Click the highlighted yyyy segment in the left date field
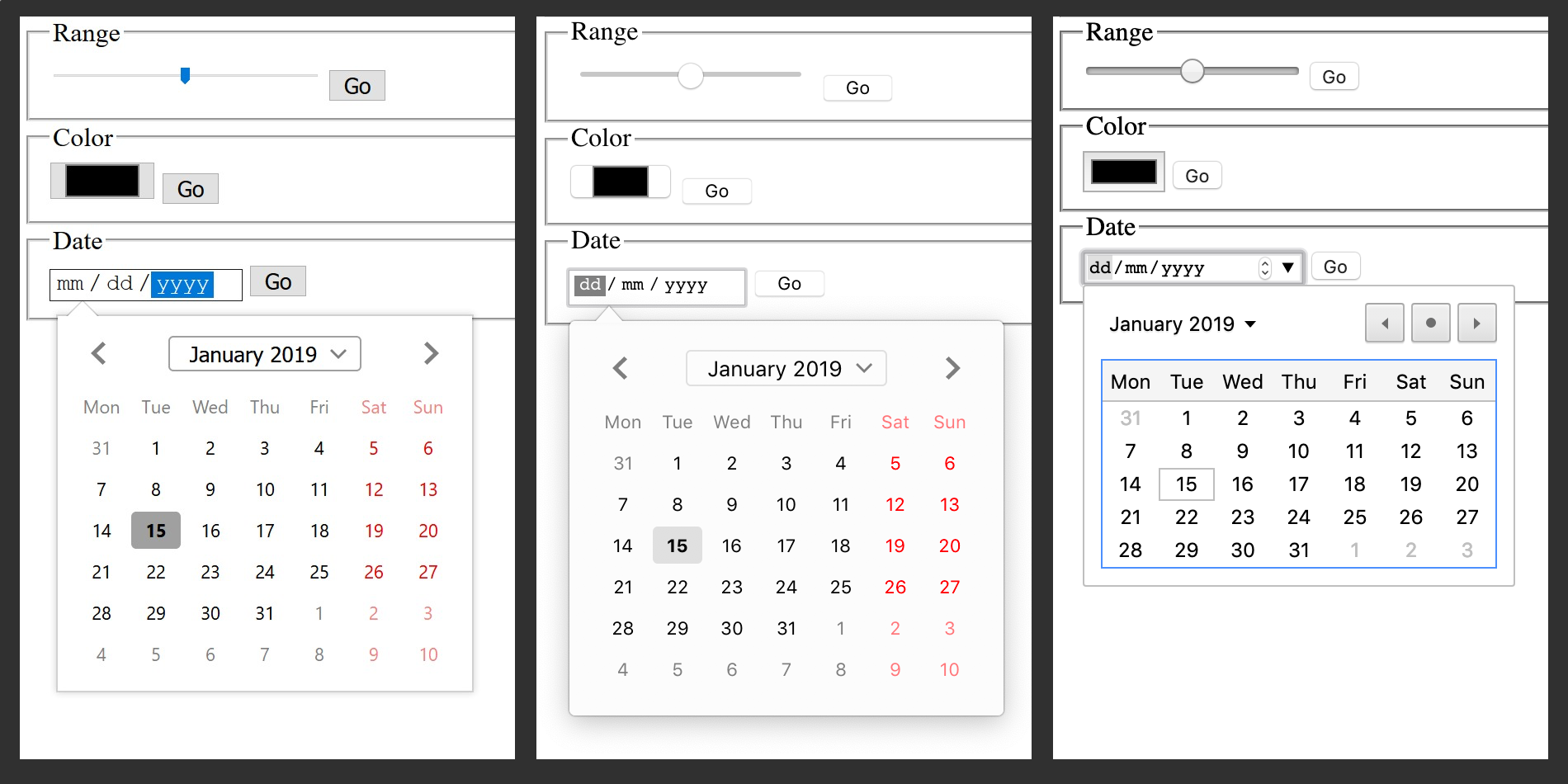Image resolution: width=1568 pixels, height=784 pixels. (x=182, y=285)
